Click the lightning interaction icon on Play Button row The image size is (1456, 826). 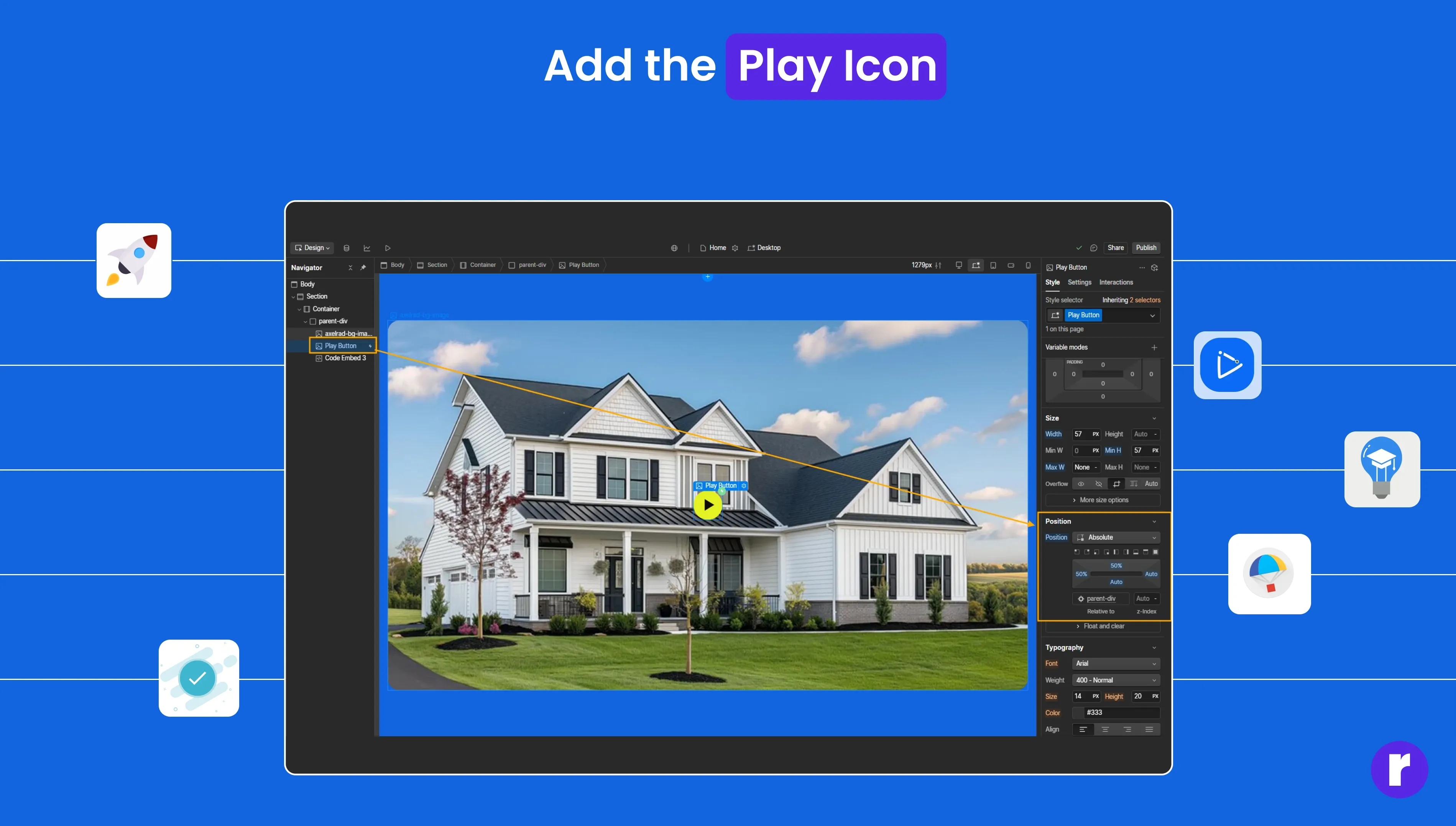pos(370,346)
